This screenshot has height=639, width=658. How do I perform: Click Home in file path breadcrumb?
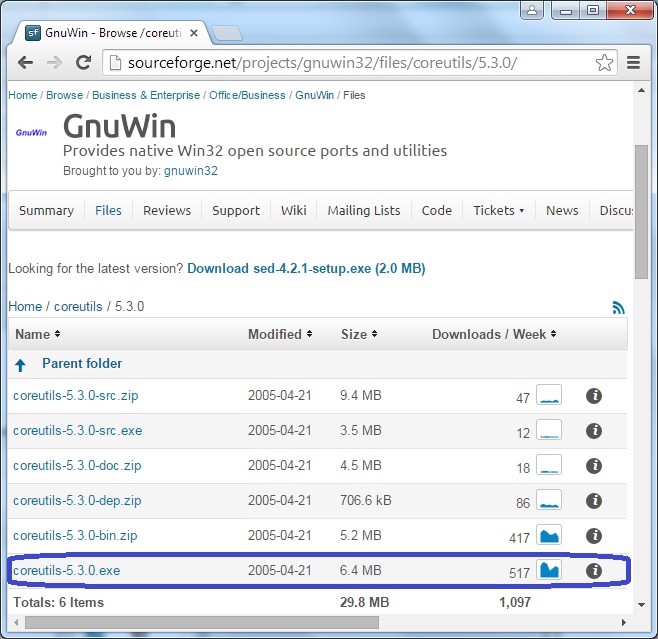coord(25,307)
